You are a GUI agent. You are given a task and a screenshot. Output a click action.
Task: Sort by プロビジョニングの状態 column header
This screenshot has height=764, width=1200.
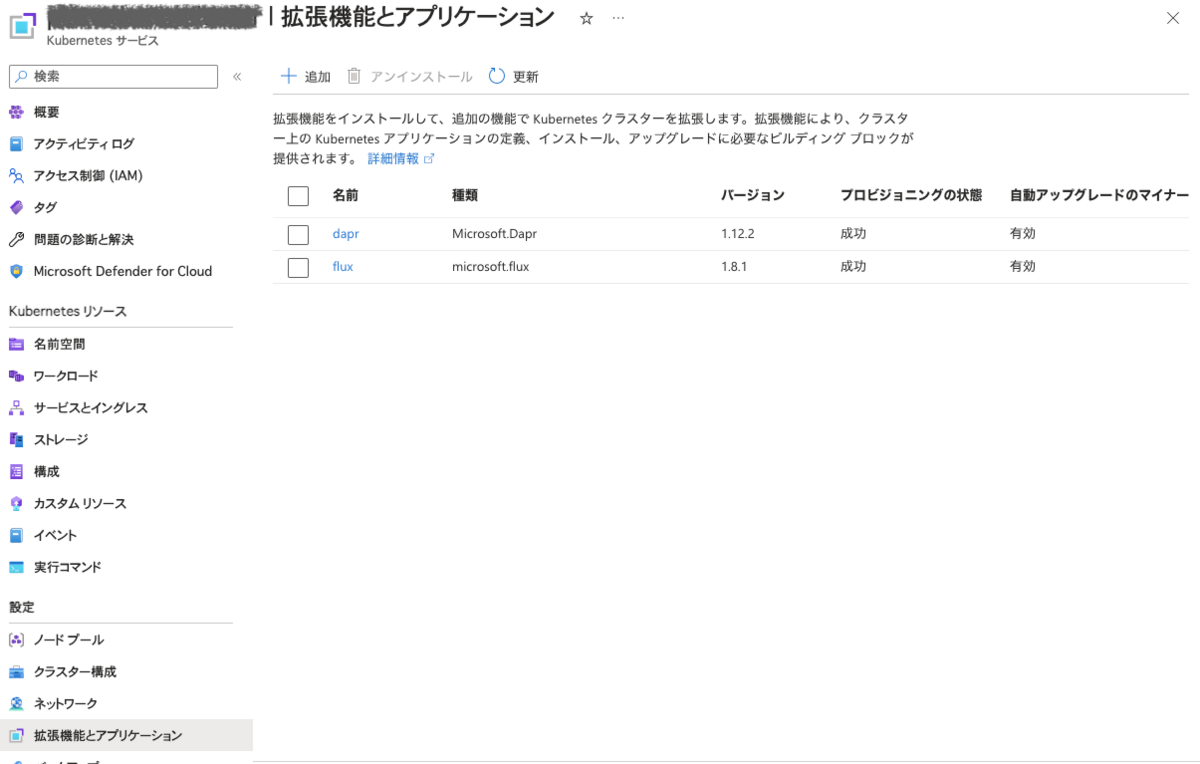coord(911,196)
